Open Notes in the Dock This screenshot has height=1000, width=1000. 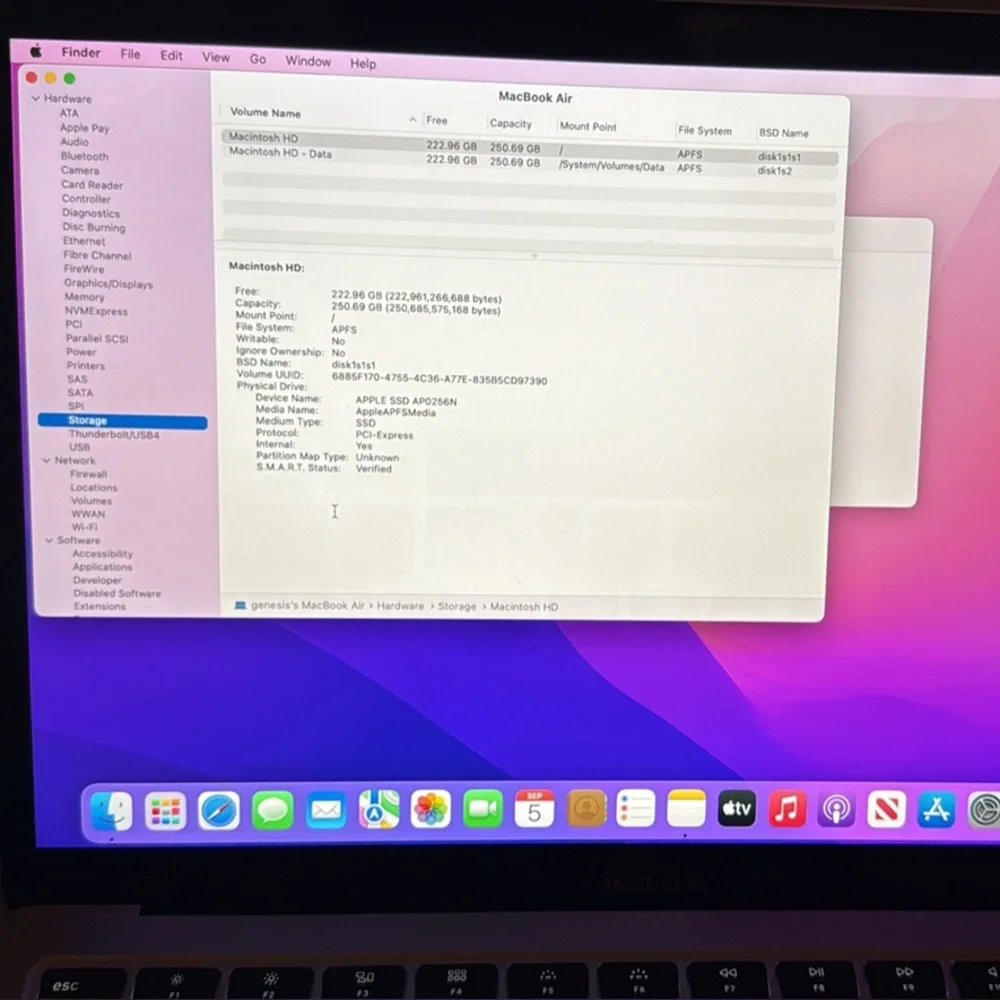[x=686, y=808]
